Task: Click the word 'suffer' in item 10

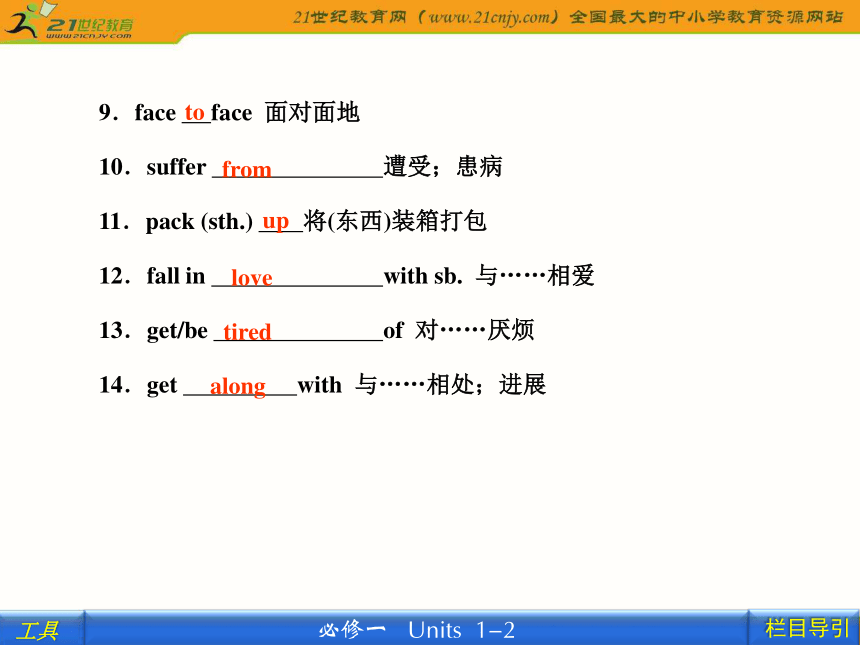Action: coord(176,167)
